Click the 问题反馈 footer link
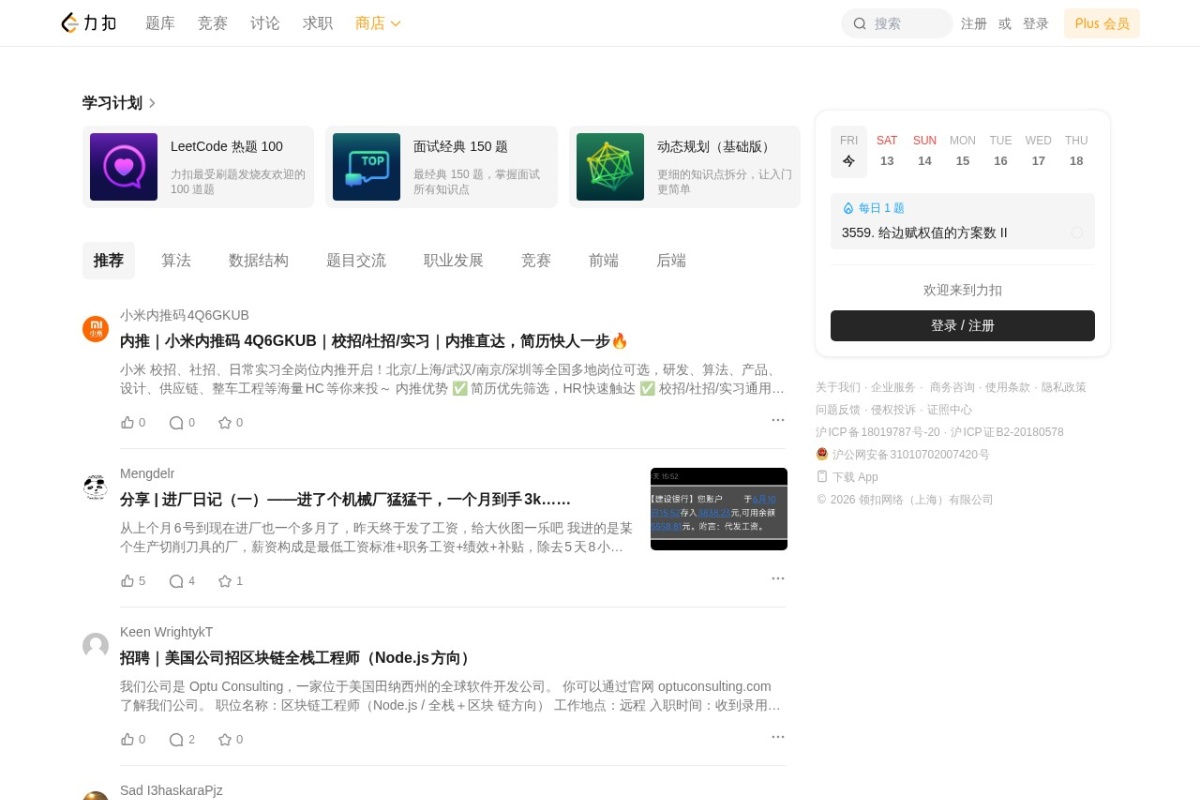Viewport: 1200px width, 800px height. [x=838, y=410]
